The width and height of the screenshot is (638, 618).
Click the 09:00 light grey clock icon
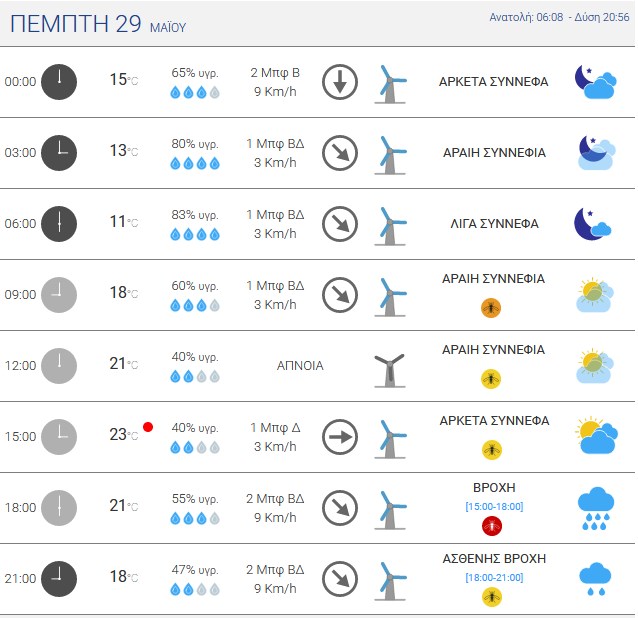click(59, 295)
